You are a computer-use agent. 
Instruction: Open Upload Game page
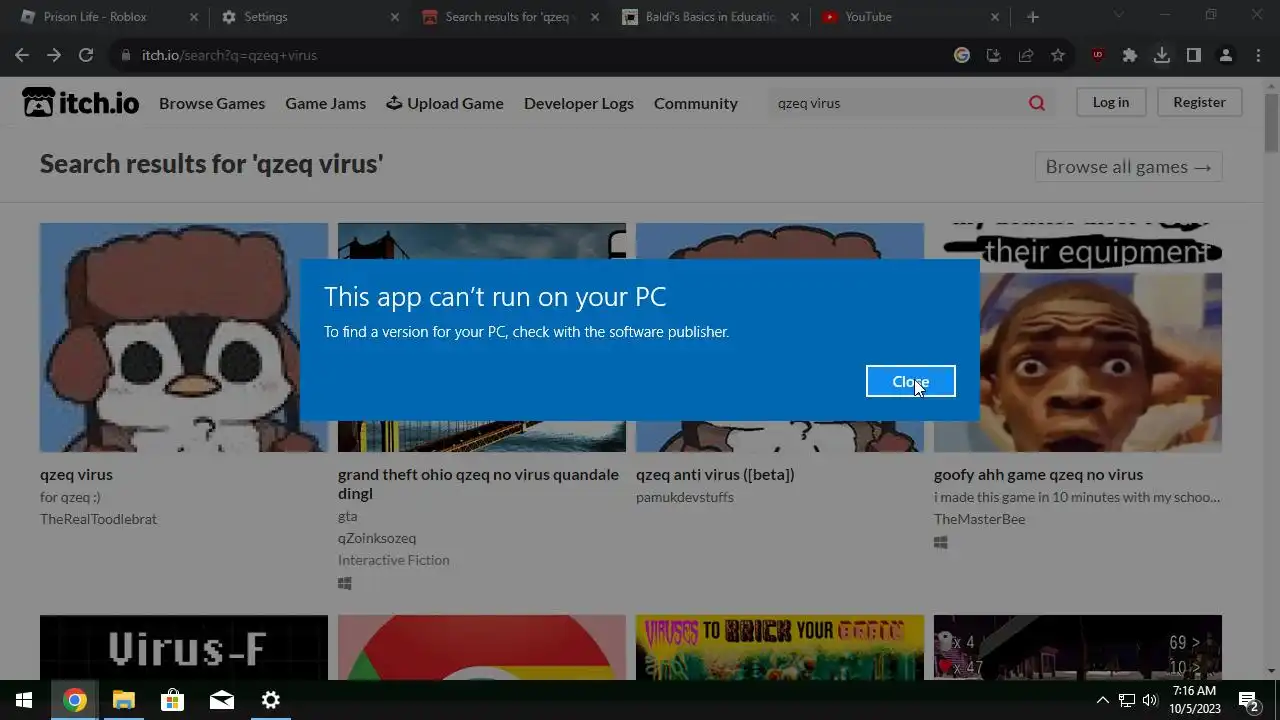click(445, 103)
